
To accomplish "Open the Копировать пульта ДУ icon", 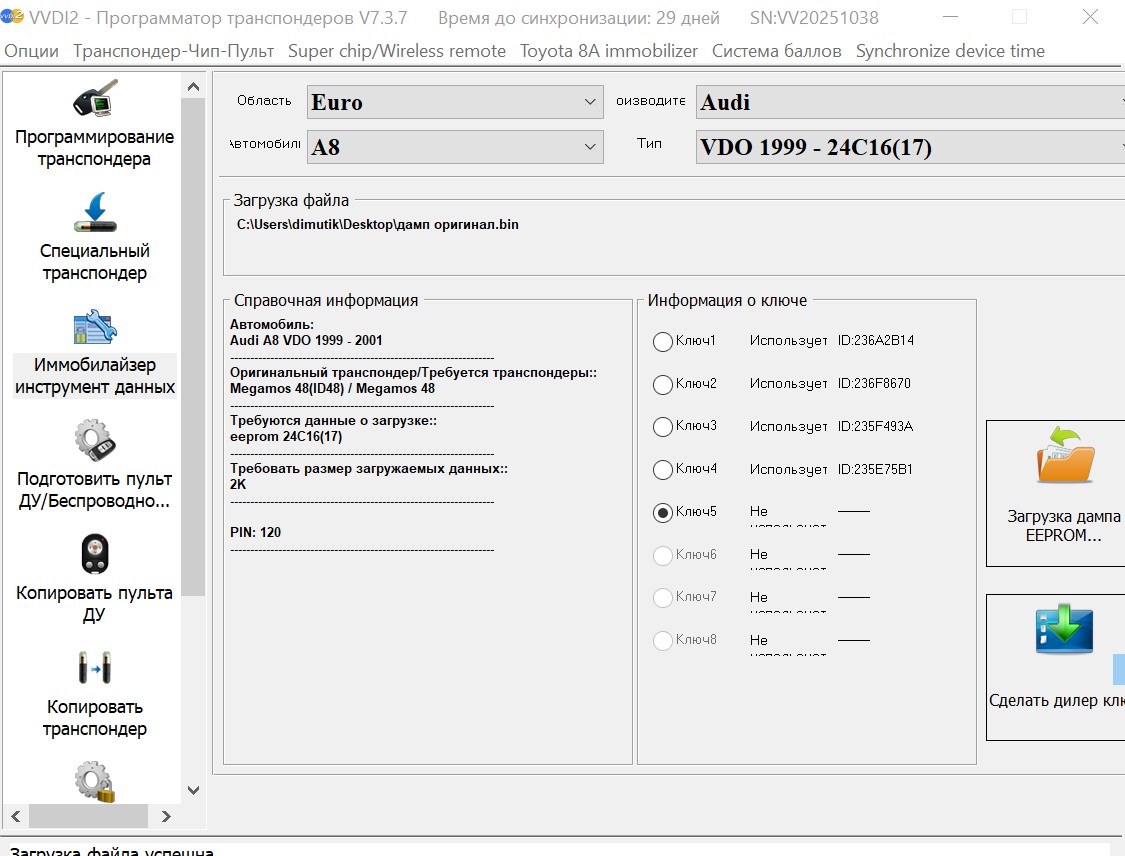I will pyautogui.click(x=94, y=555).
